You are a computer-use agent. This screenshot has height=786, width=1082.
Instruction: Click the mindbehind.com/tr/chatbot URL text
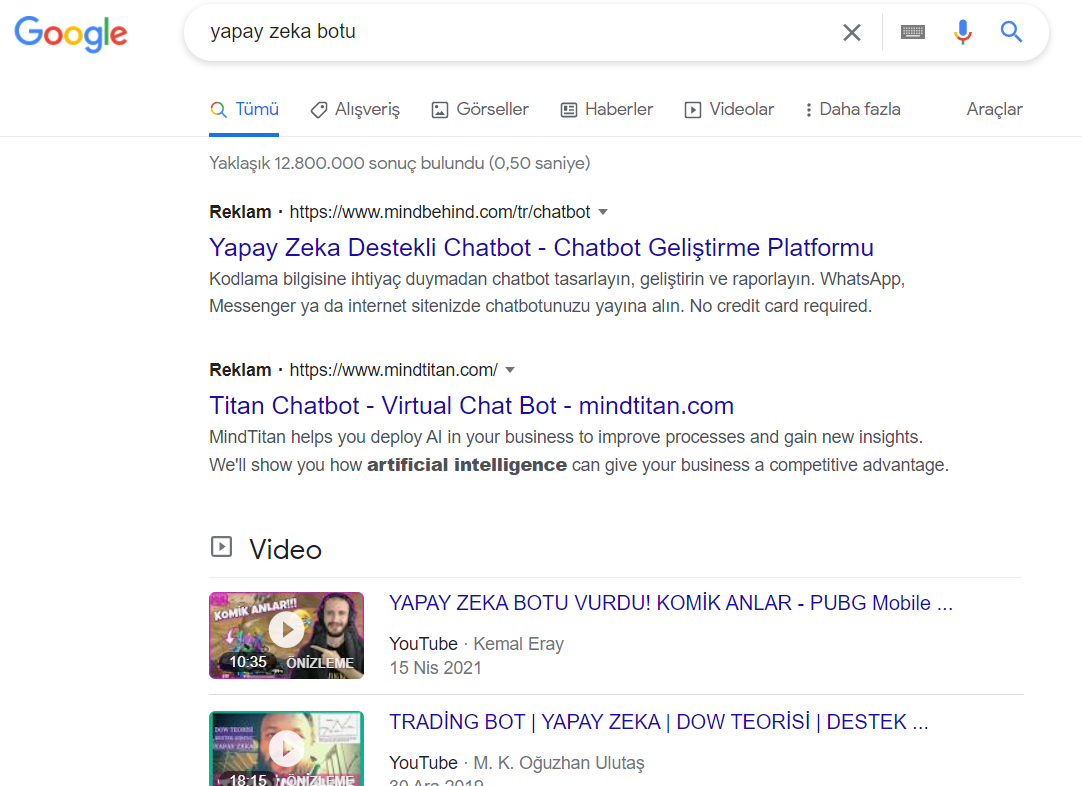(440, 212)
